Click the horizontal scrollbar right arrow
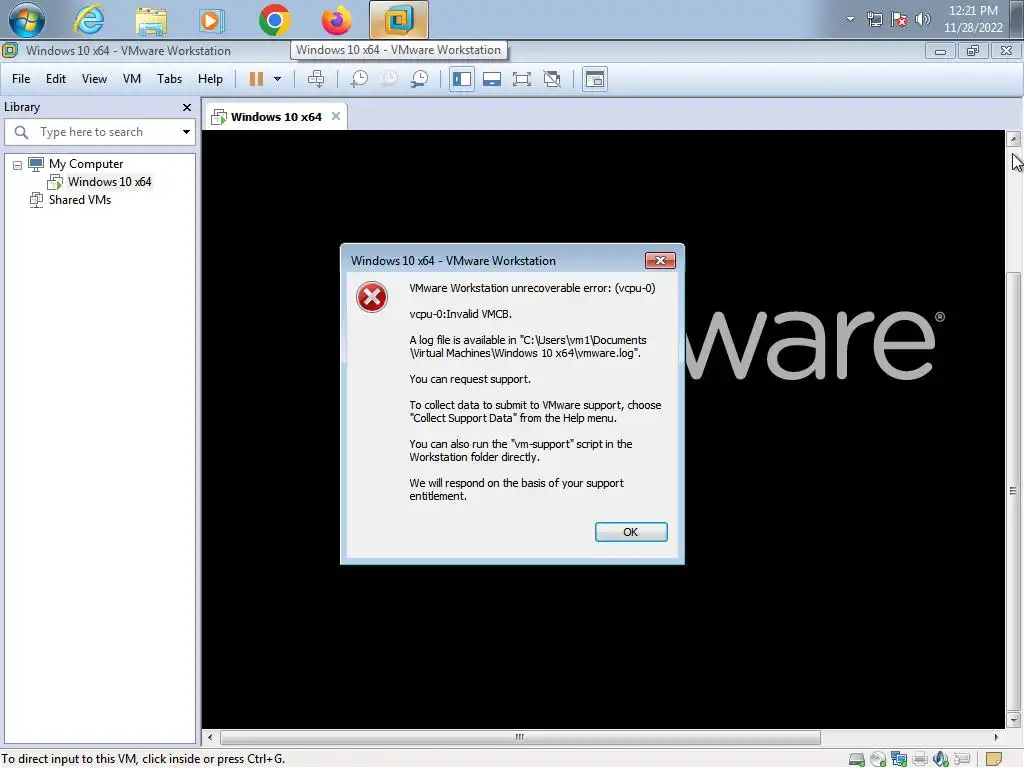The image size is (1024, 768). 996,737
